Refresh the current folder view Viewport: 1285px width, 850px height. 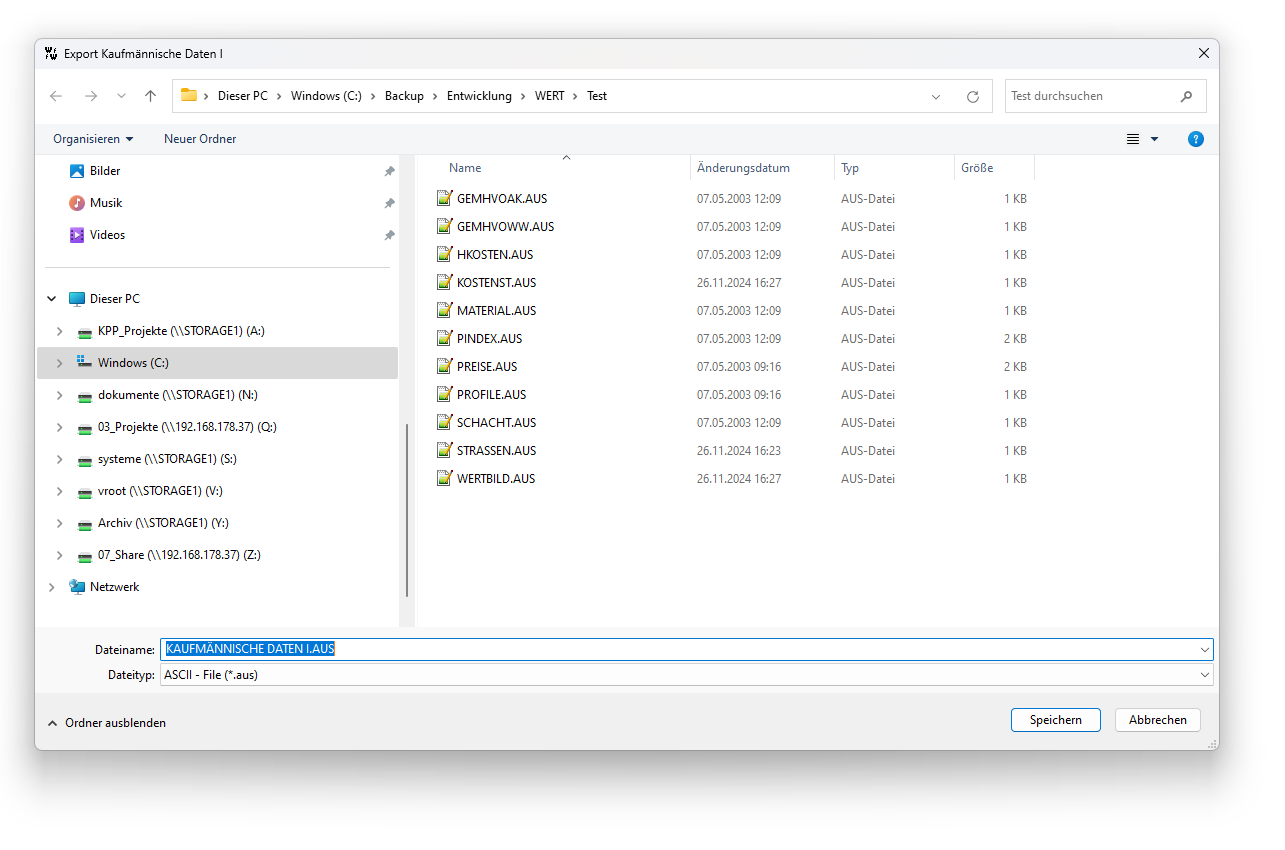click(x=972, y=97)
